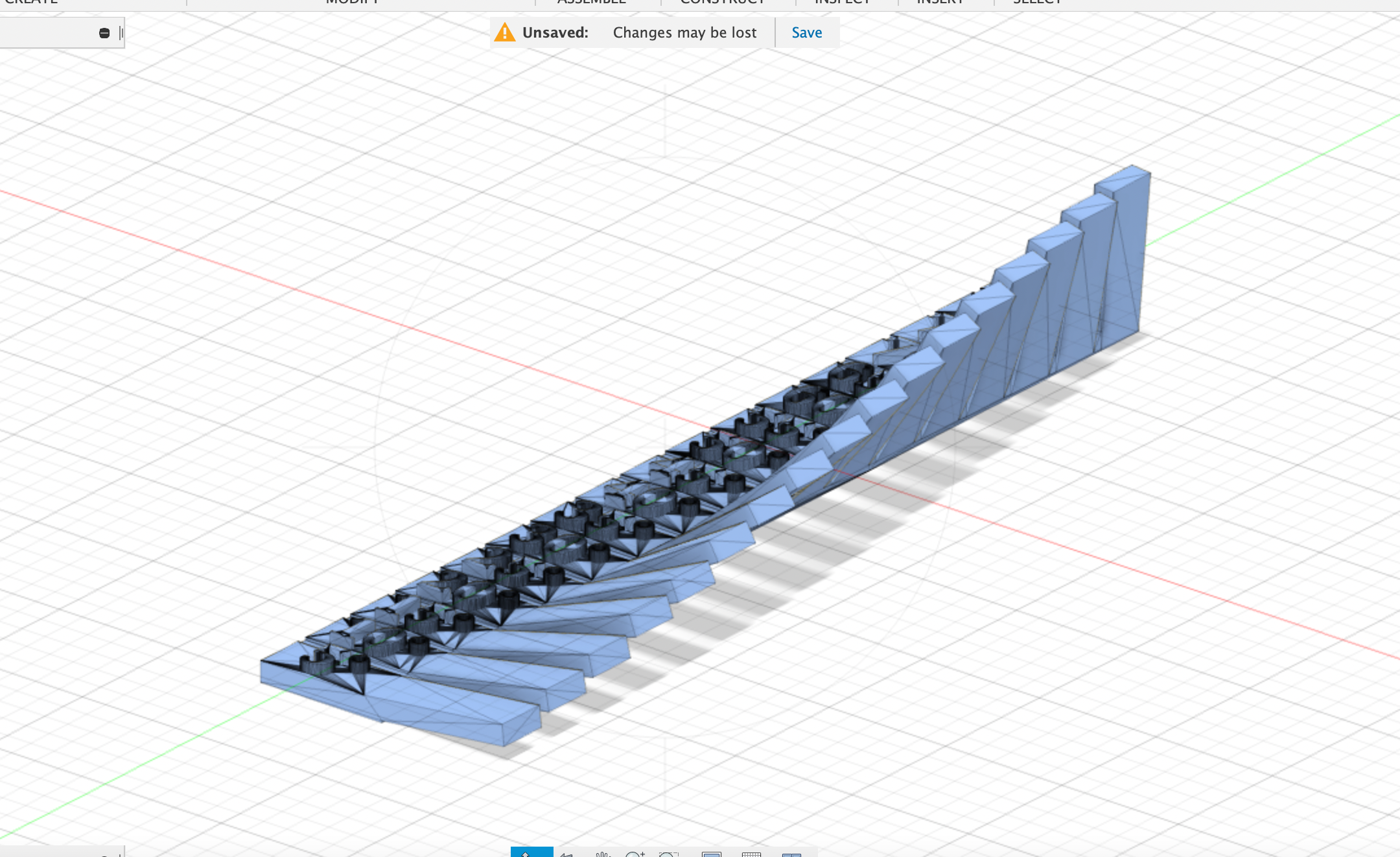This screenshot has width=1400, height=857.
Task: Collapse the browser panel with minus icon
Action: tap(104, 32)
